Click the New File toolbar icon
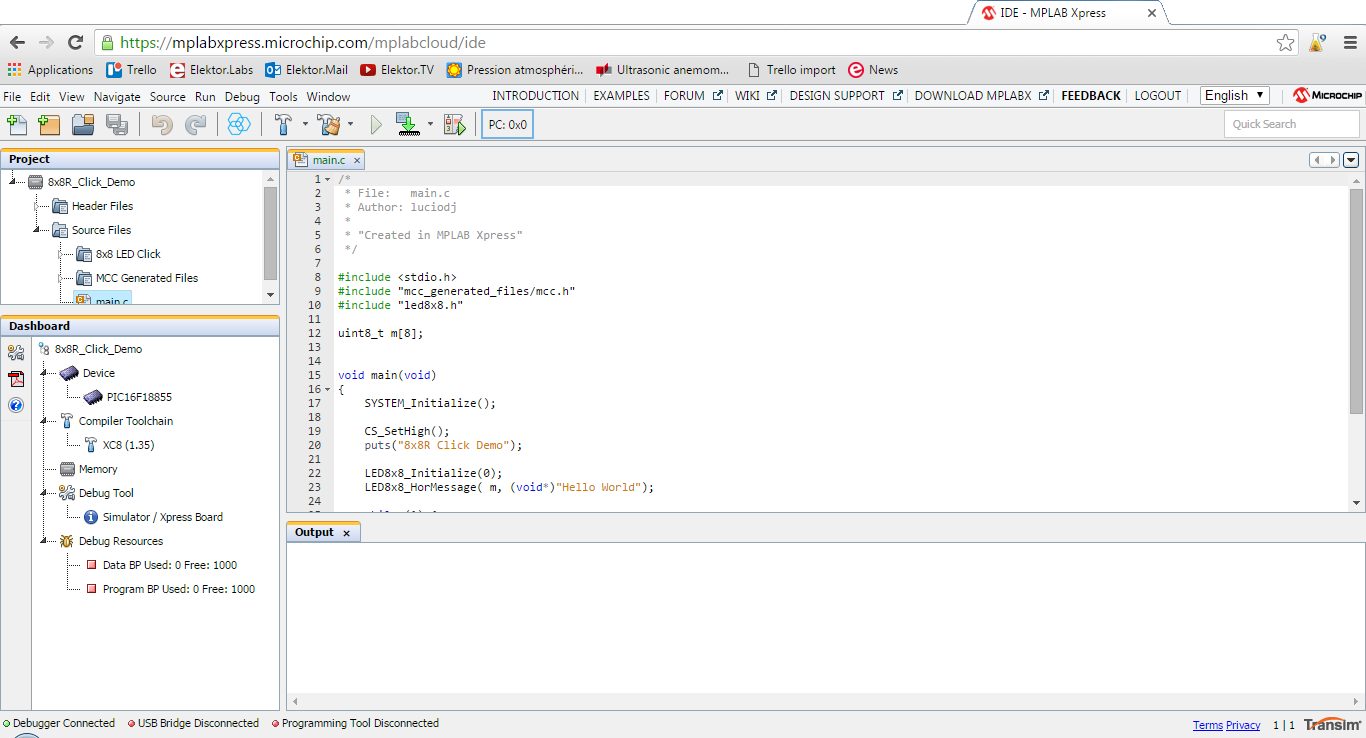This screenshot has width=1366, height=738. 17,124
